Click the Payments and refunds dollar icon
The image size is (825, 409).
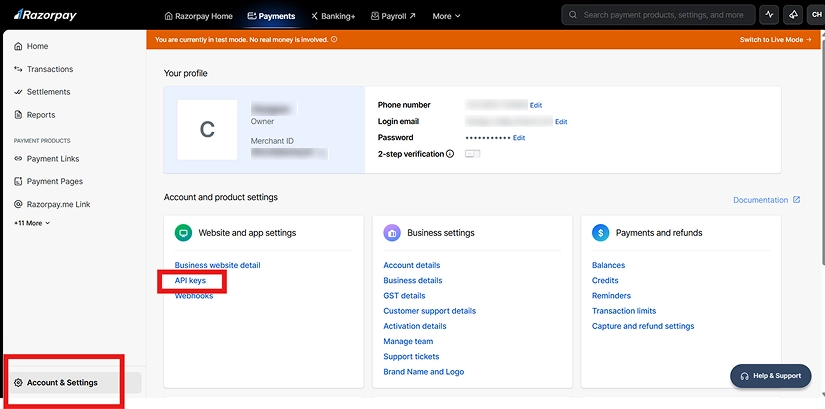[x=600, y=233]
